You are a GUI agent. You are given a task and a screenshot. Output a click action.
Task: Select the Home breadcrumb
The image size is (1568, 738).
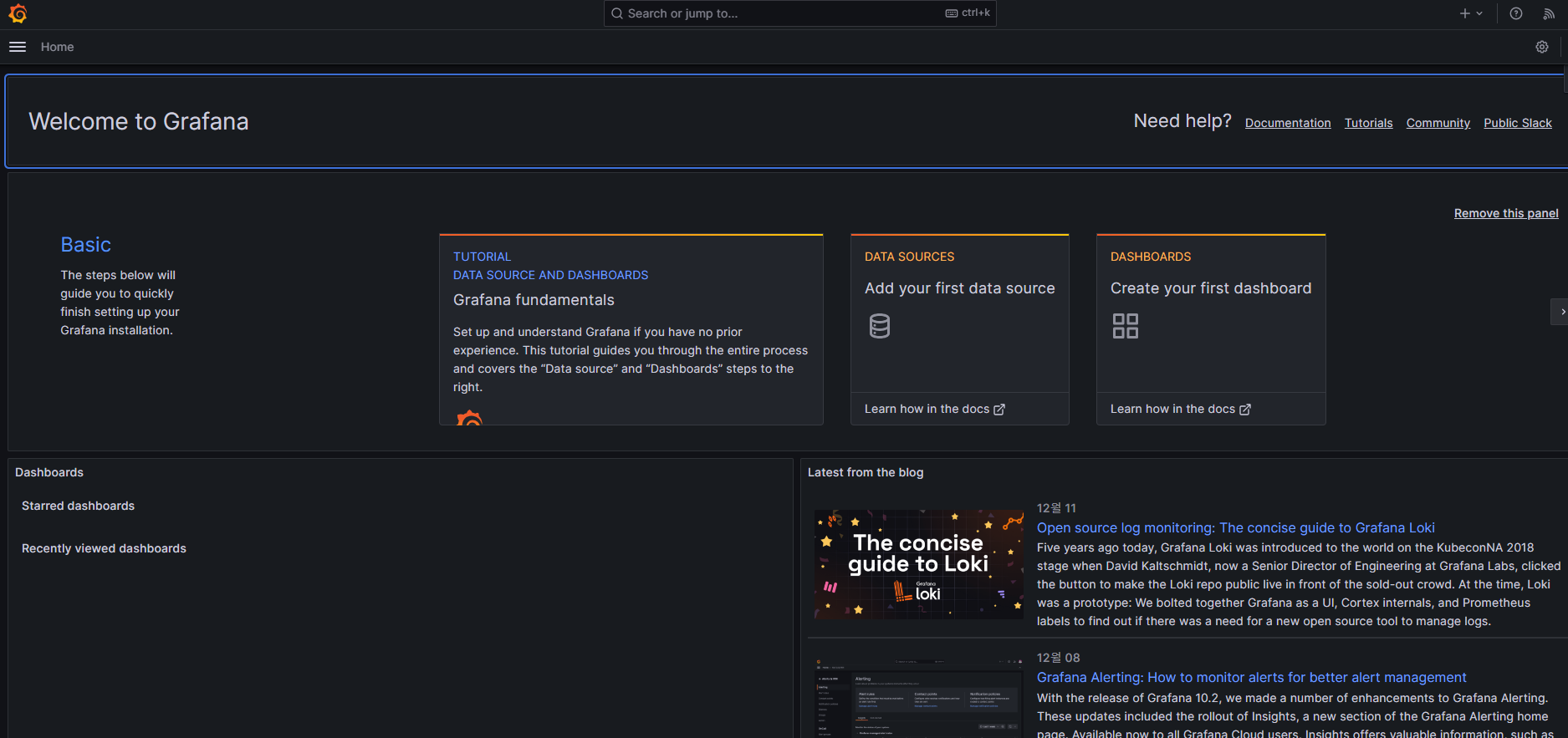tap(58, 47)
